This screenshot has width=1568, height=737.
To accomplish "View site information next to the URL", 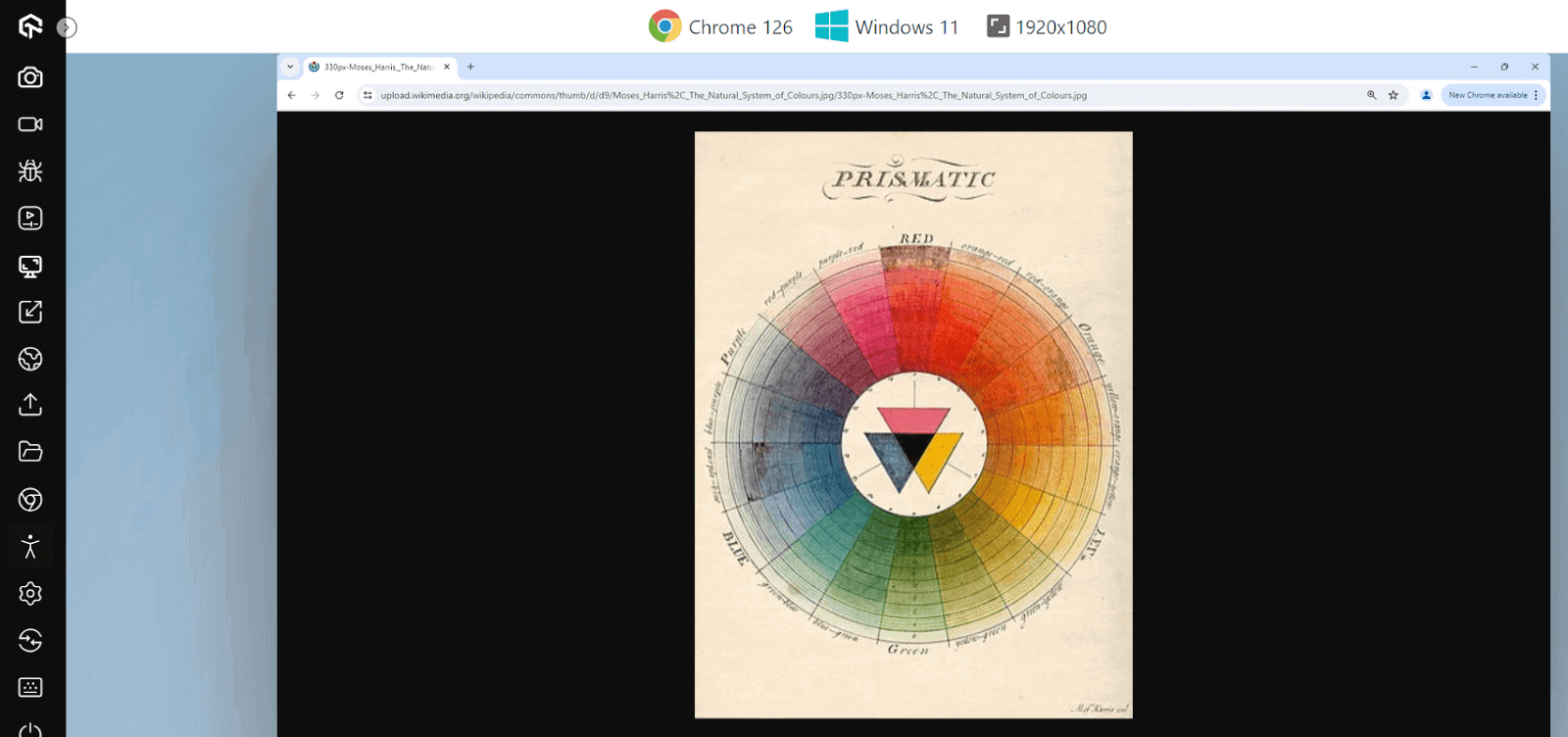I will (x=367, y=95).
